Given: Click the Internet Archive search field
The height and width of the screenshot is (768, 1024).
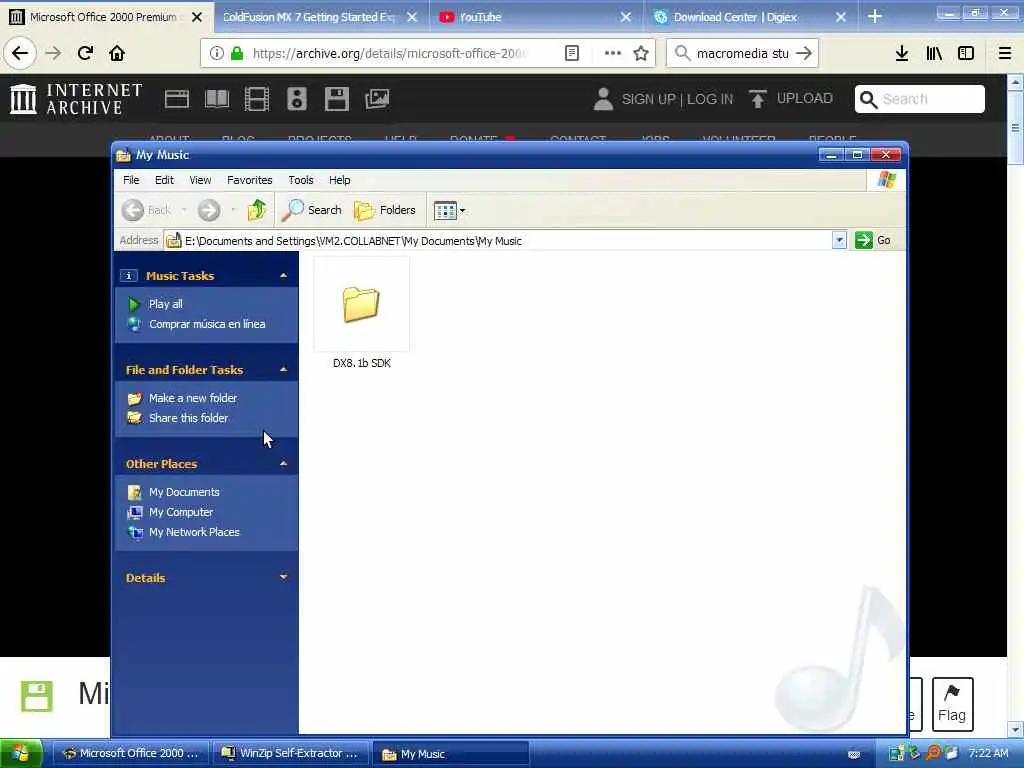Looking at the screenshot, I should coord(920,99).
